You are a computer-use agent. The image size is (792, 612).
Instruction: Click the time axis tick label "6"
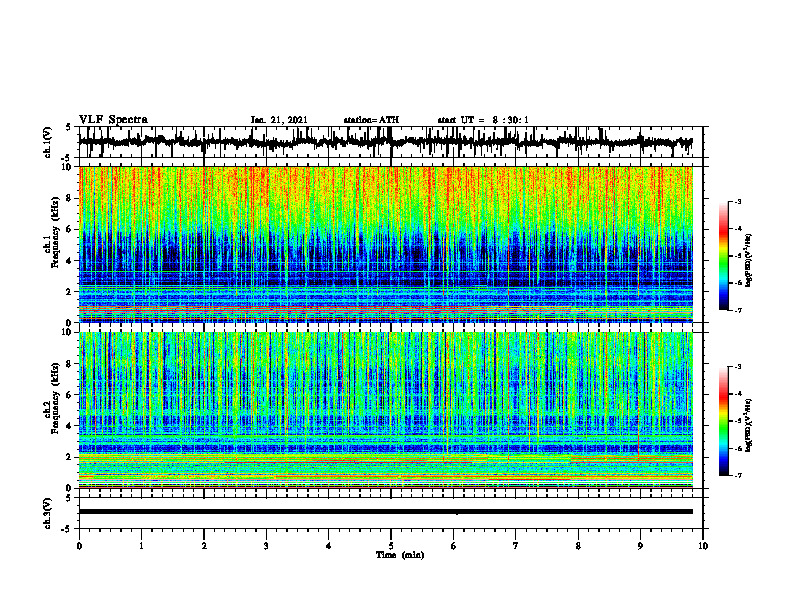pyautogui.click(x=454, y=546)
